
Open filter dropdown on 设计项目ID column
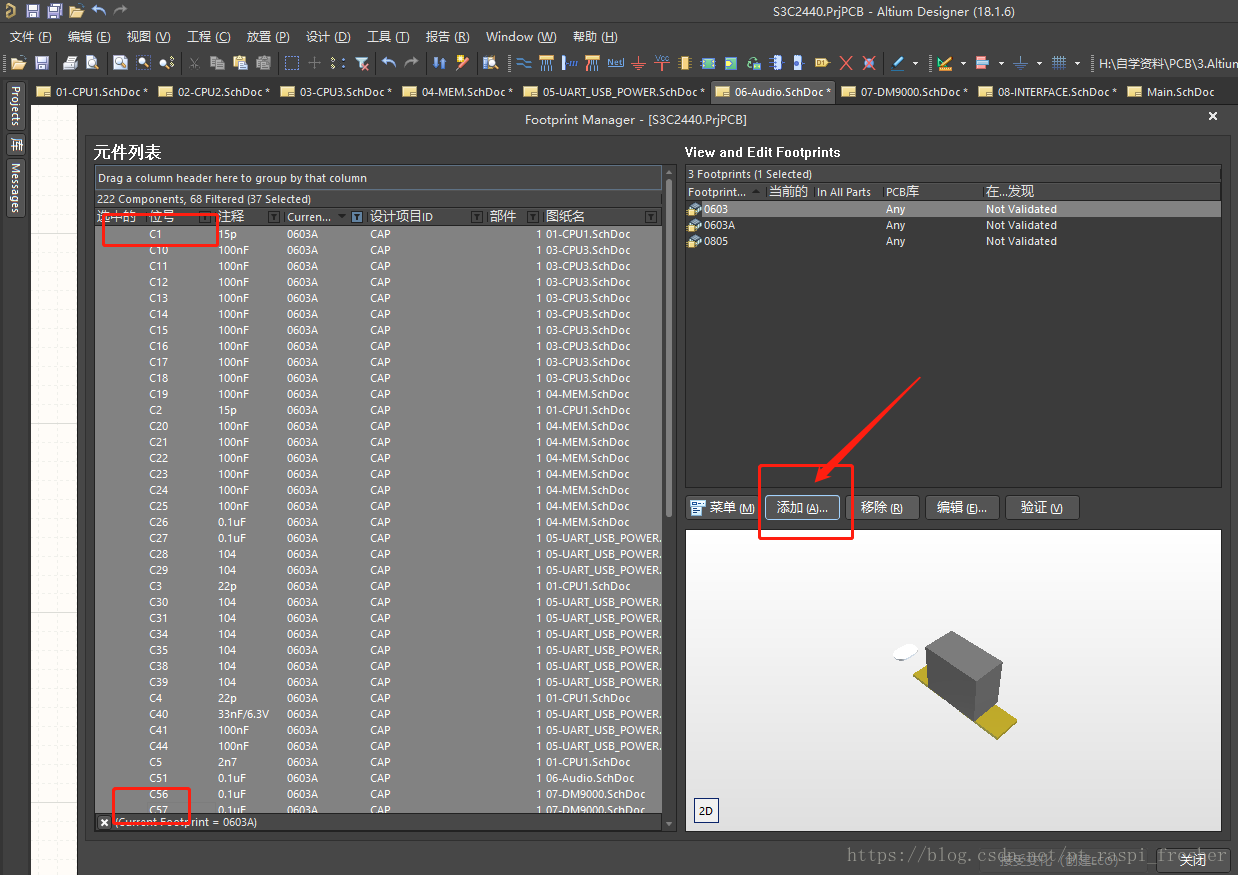coord(476,217)
